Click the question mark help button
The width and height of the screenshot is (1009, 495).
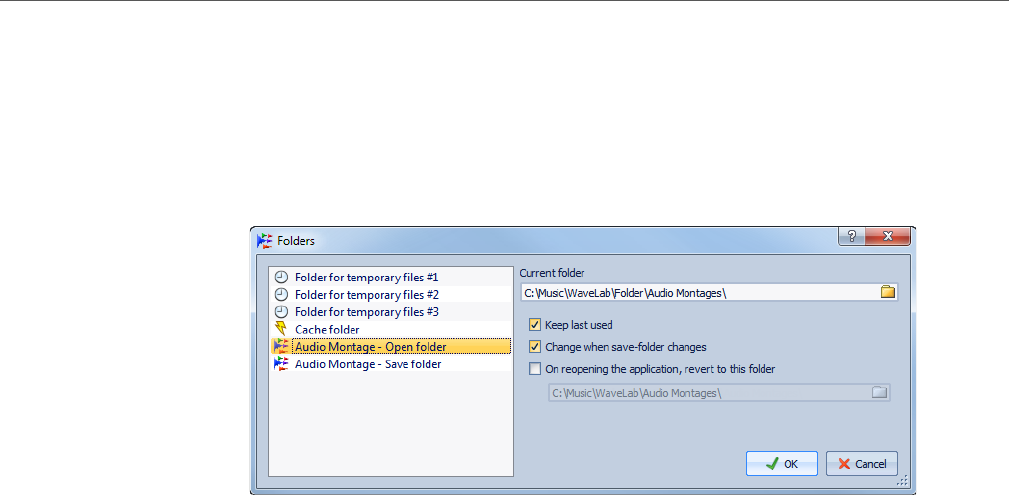point(852,238)
